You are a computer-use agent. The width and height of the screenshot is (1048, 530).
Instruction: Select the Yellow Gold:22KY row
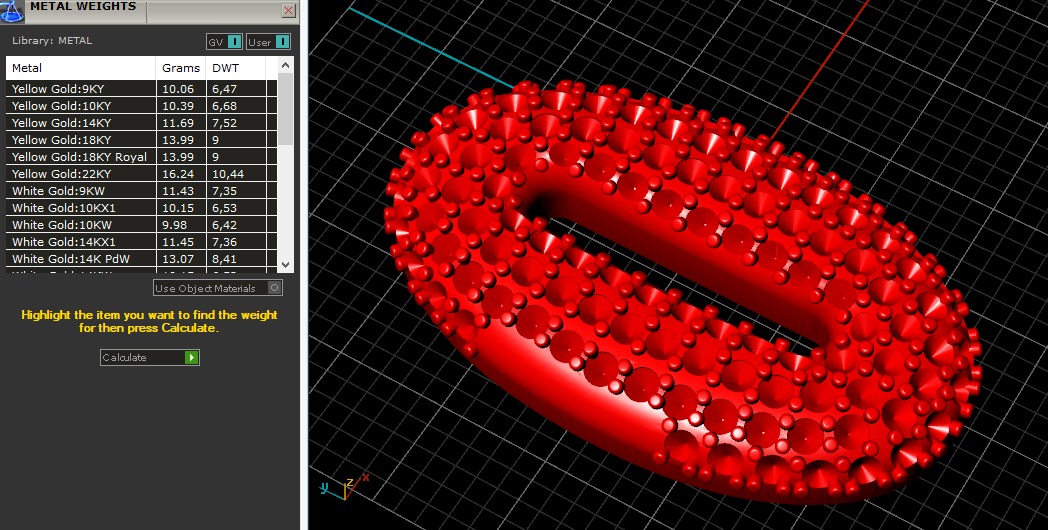click(141, 174)
